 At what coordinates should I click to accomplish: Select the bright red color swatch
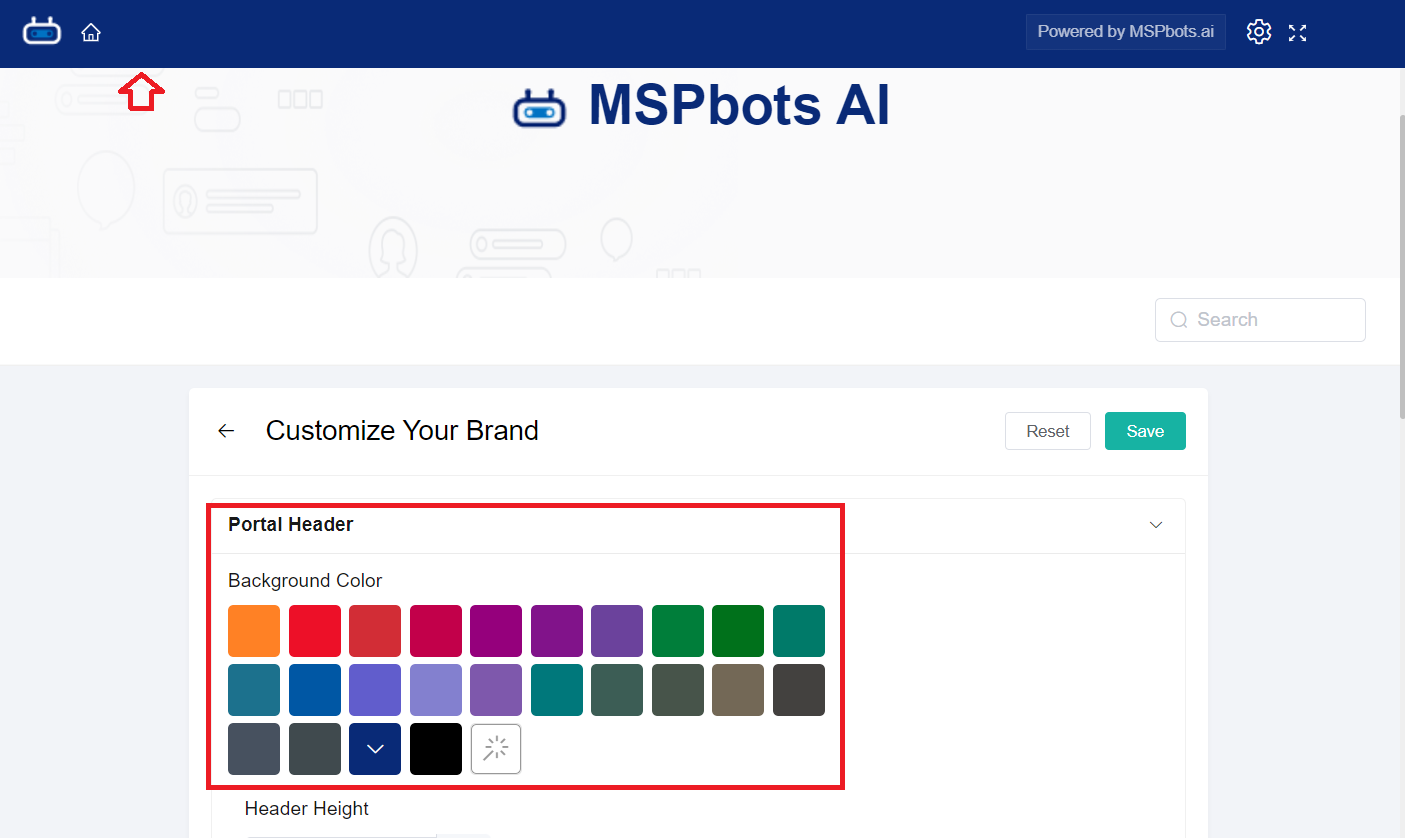315,631
